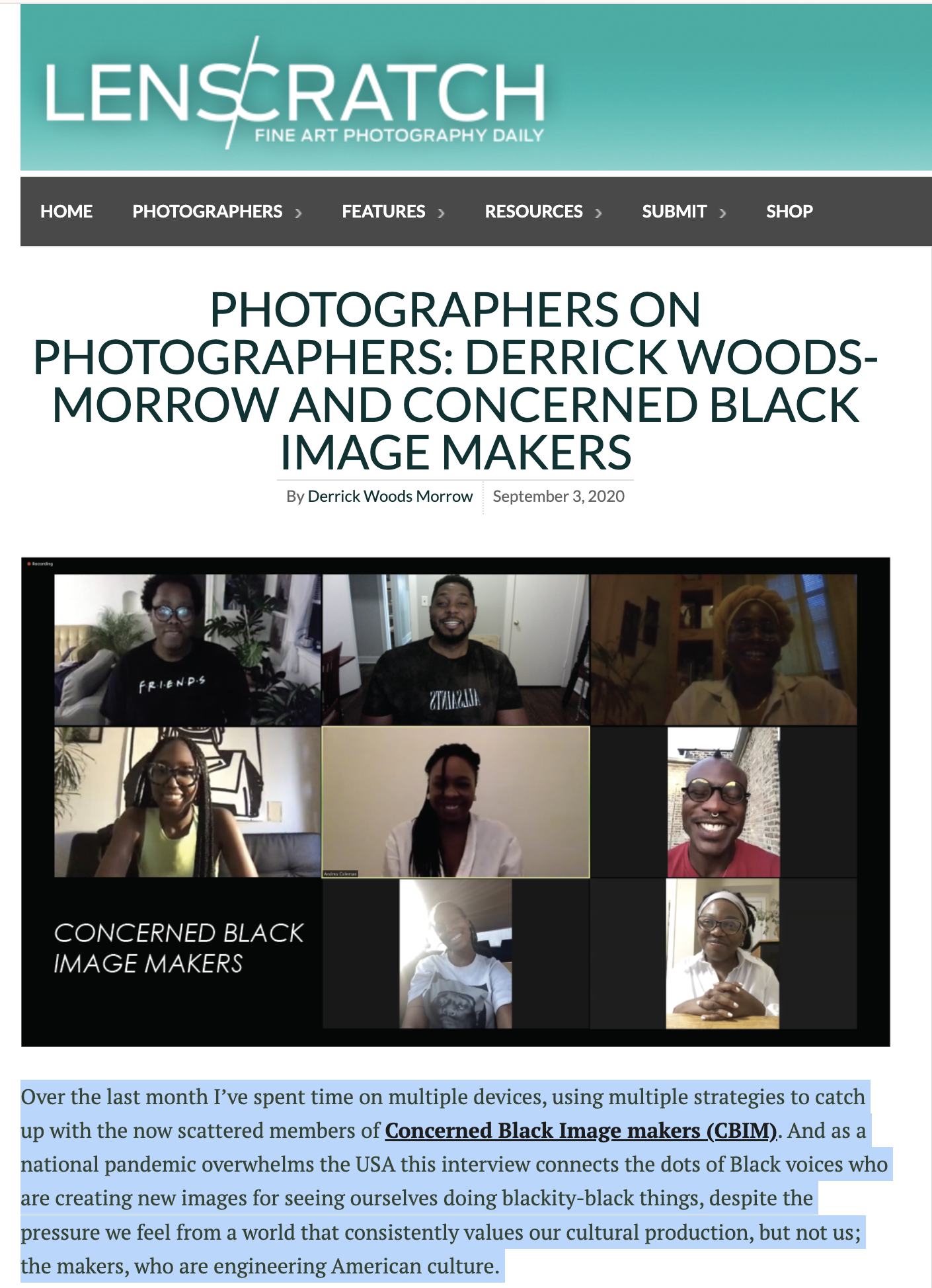
Task: Expand the RESOURCES submenu chevron
Action: tap(598, 213)
